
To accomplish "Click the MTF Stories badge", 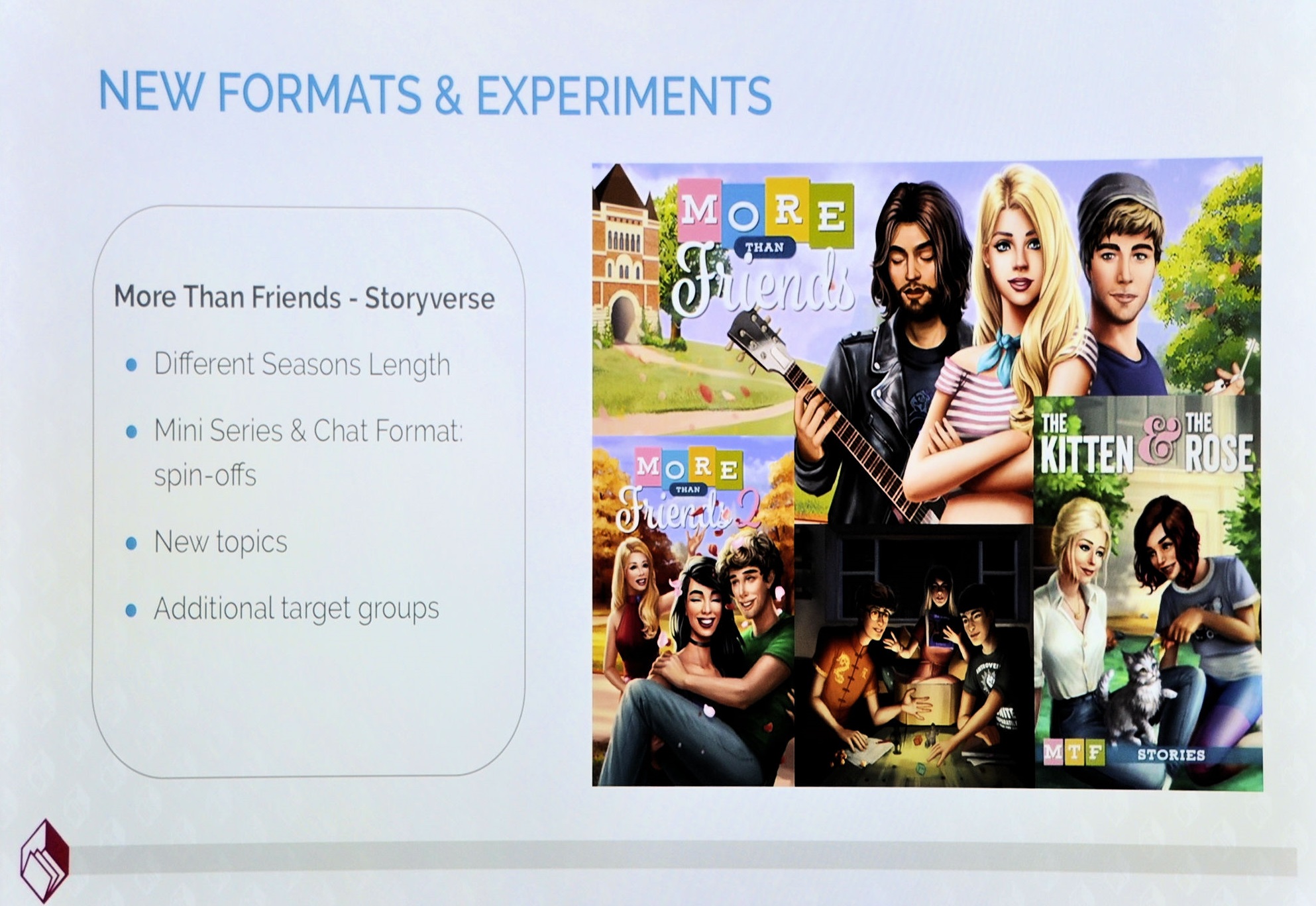I will pos(1124,753).
